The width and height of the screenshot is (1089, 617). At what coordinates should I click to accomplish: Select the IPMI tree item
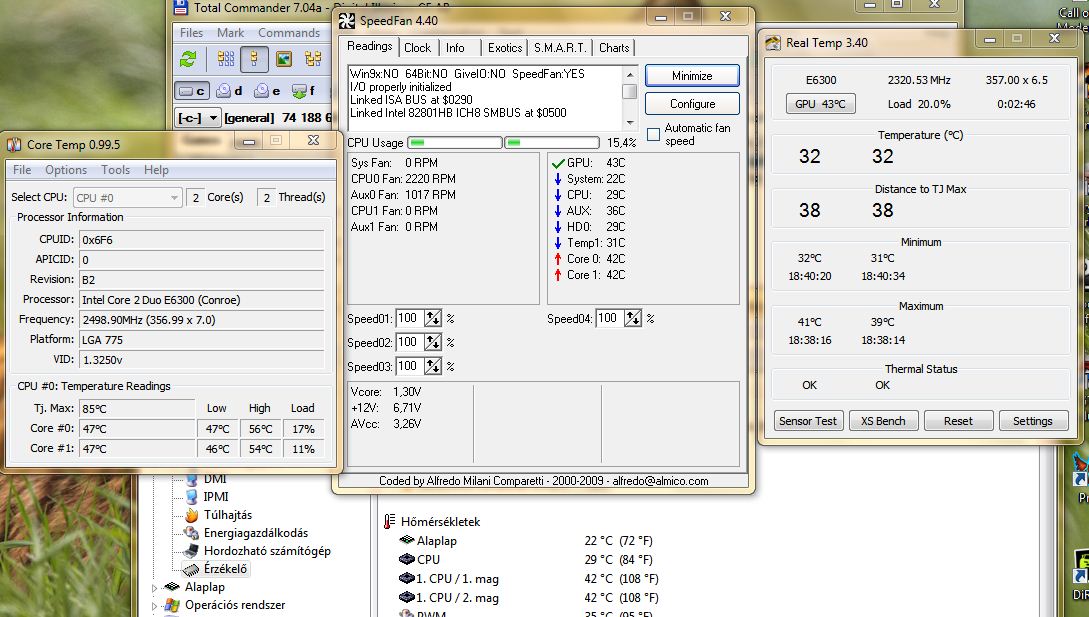point(215,497)
